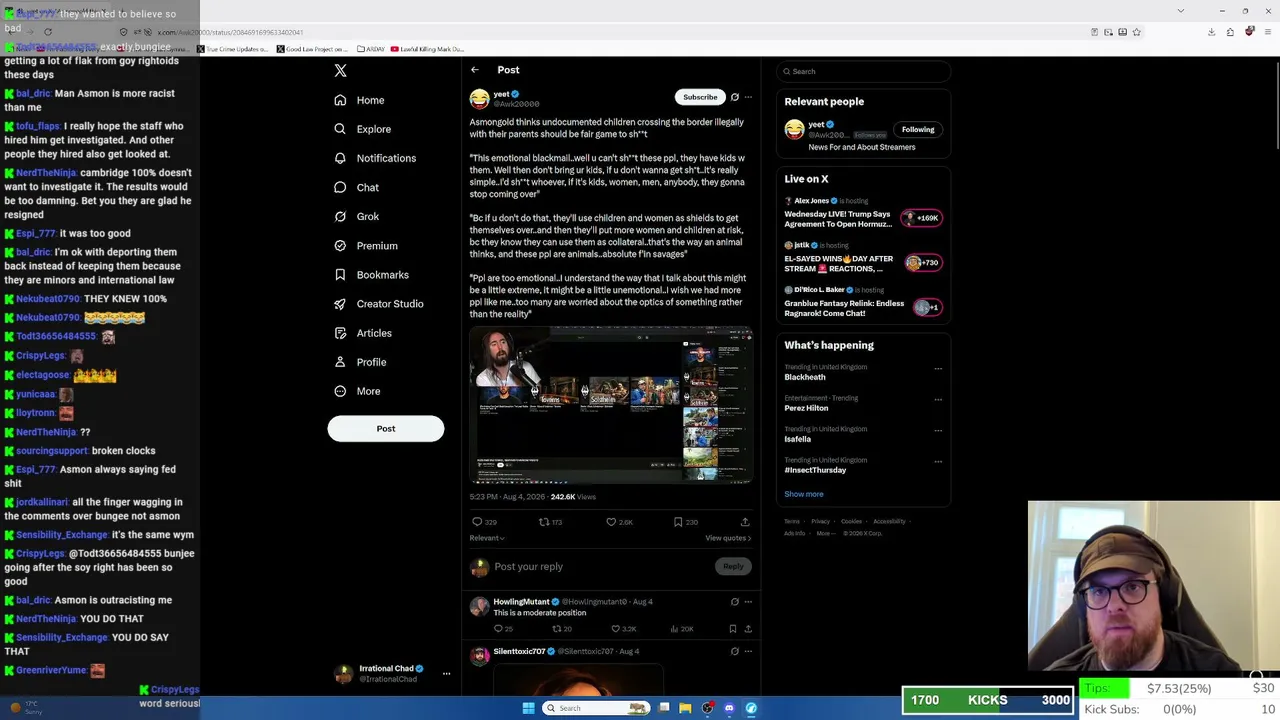Open the Lawful Killing Mark Du... bookmark
Image resolution: width=1280 pixels, height=720 pixels.
tap(427, 49)
